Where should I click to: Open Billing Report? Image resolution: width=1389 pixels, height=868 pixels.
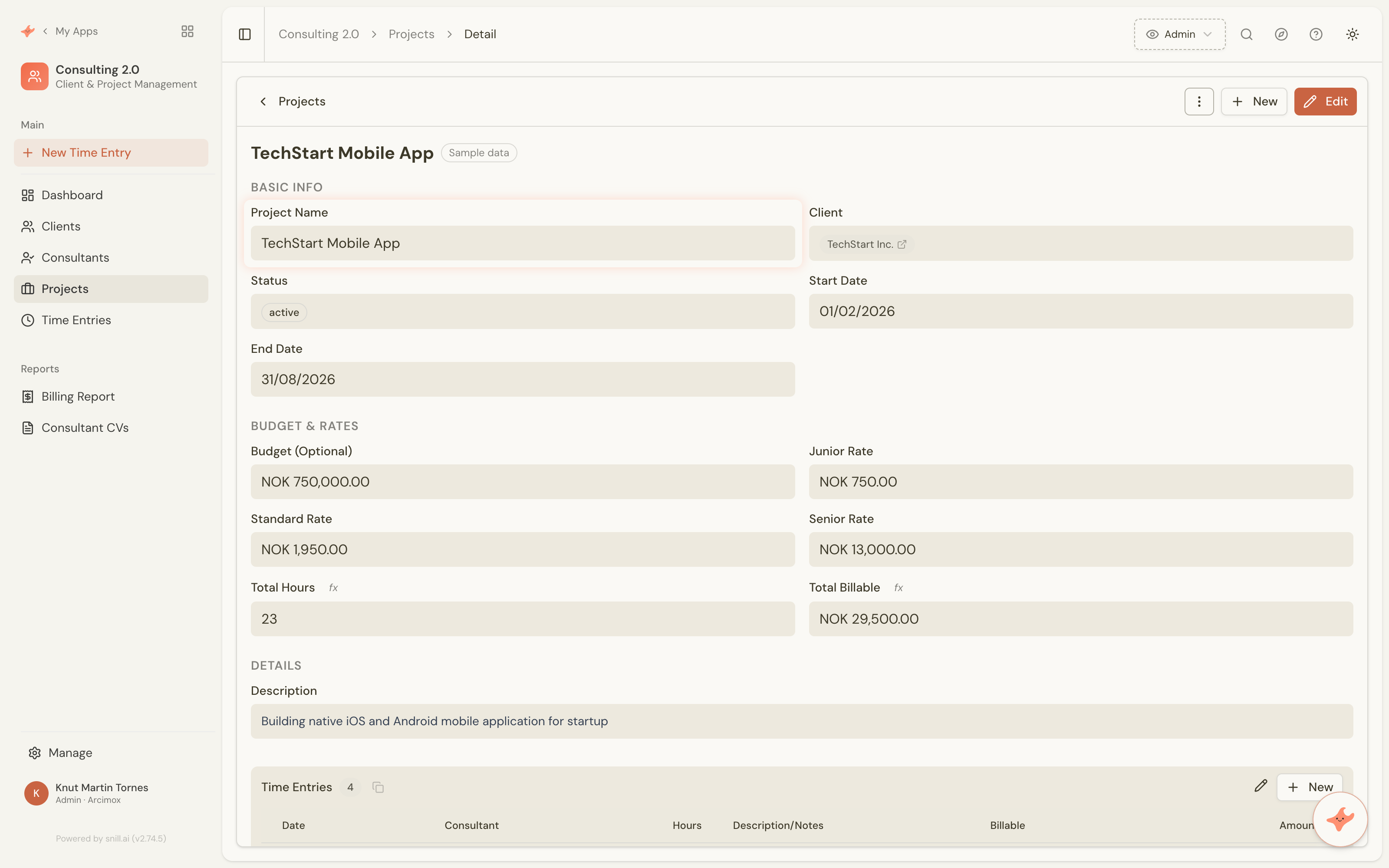(111, 397)
